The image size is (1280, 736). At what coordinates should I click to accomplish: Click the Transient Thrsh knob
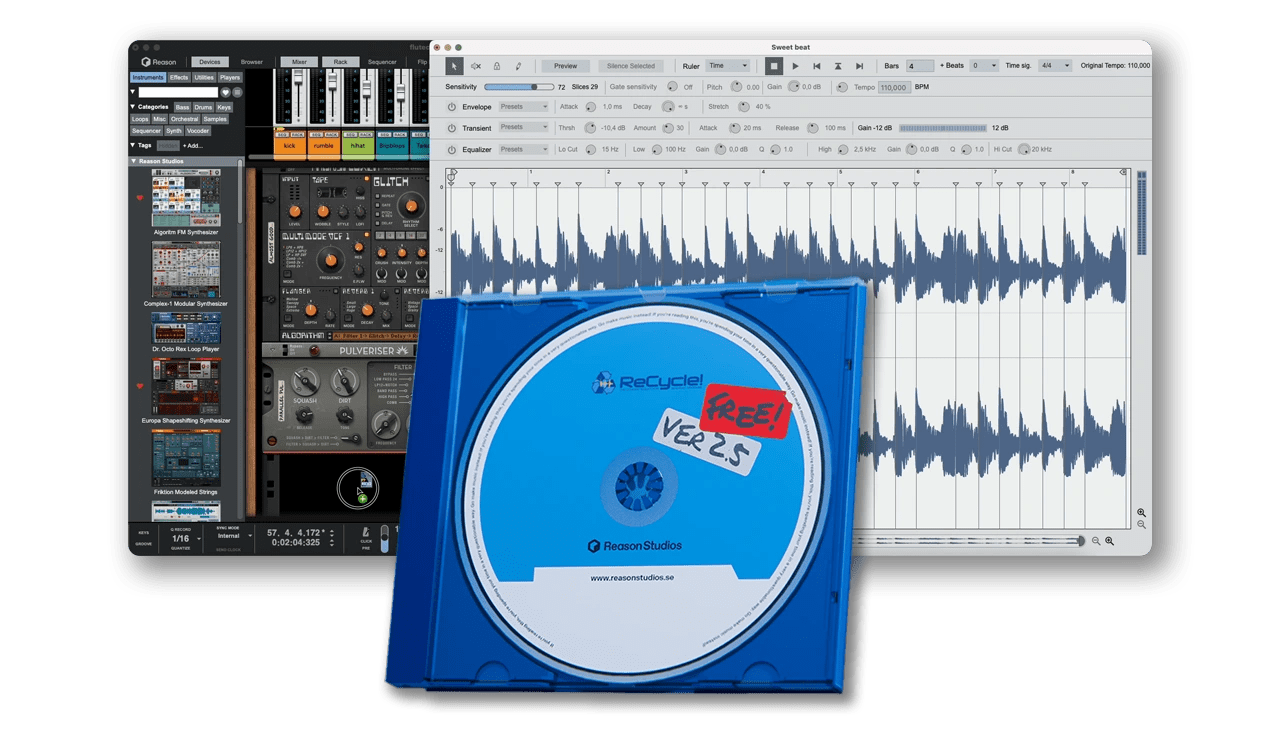coord(590,128)
